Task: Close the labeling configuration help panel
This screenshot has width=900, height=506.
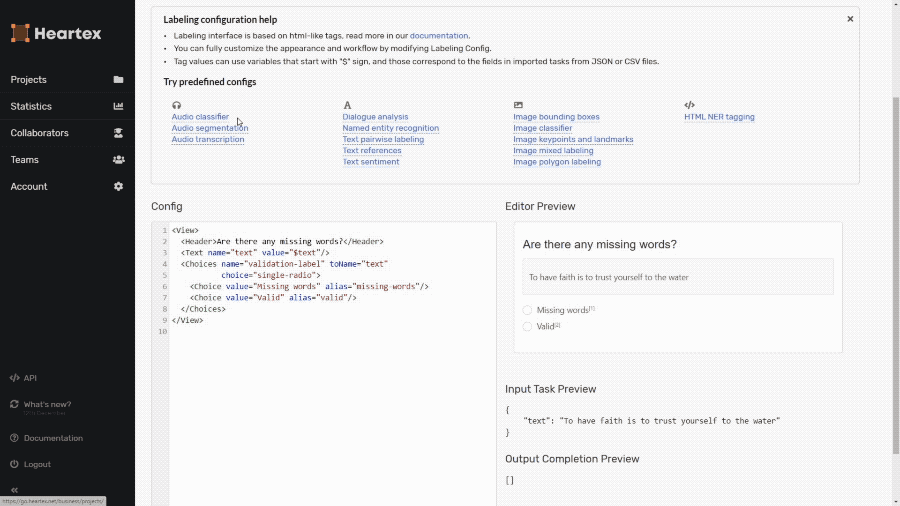Action: [850, 19]
